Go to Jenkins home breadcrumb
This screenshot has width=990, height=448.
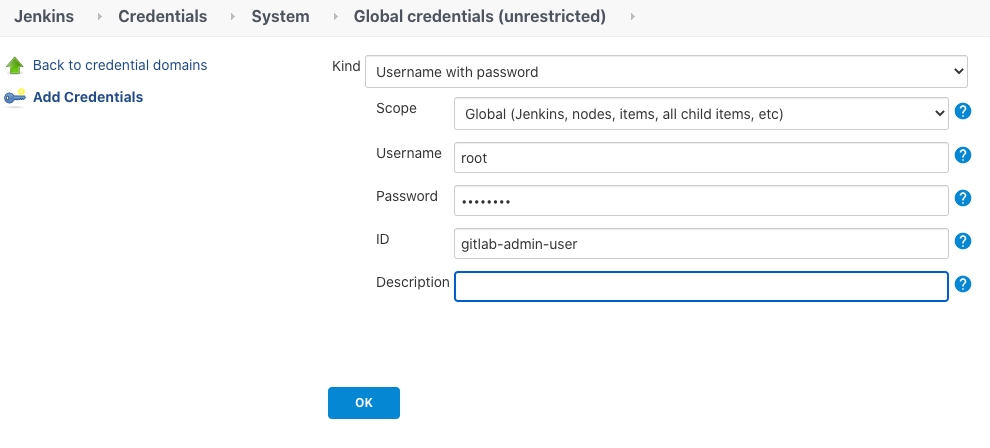coord(44,17)
